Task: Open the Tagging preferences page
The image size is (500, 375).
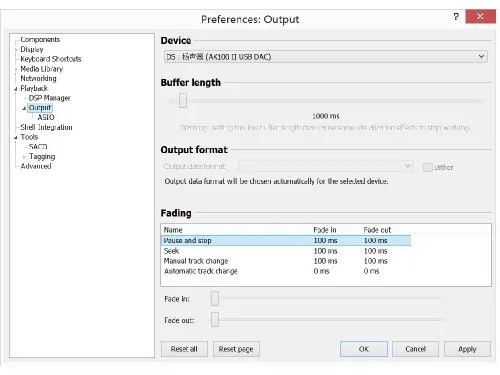Action: (x=42, y=156)
